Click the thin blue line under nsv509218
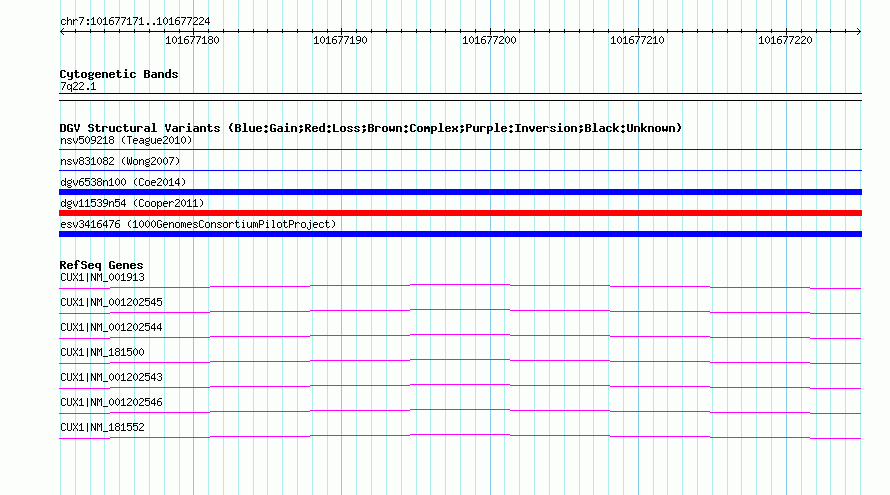This screenshot has height=495, width=890. tap(460, 150)
